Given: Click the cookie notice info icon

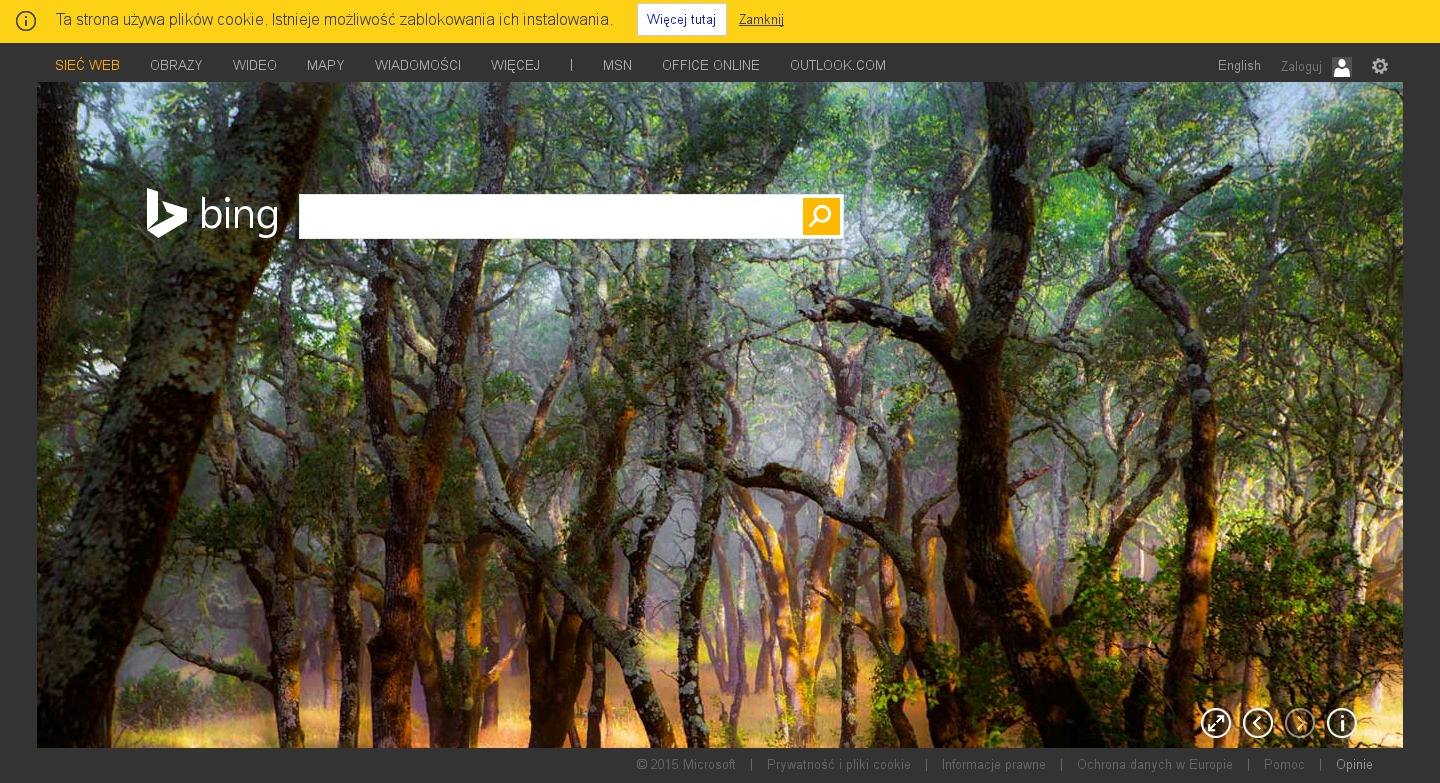Looking at the screenshot, I should [26, 21].
